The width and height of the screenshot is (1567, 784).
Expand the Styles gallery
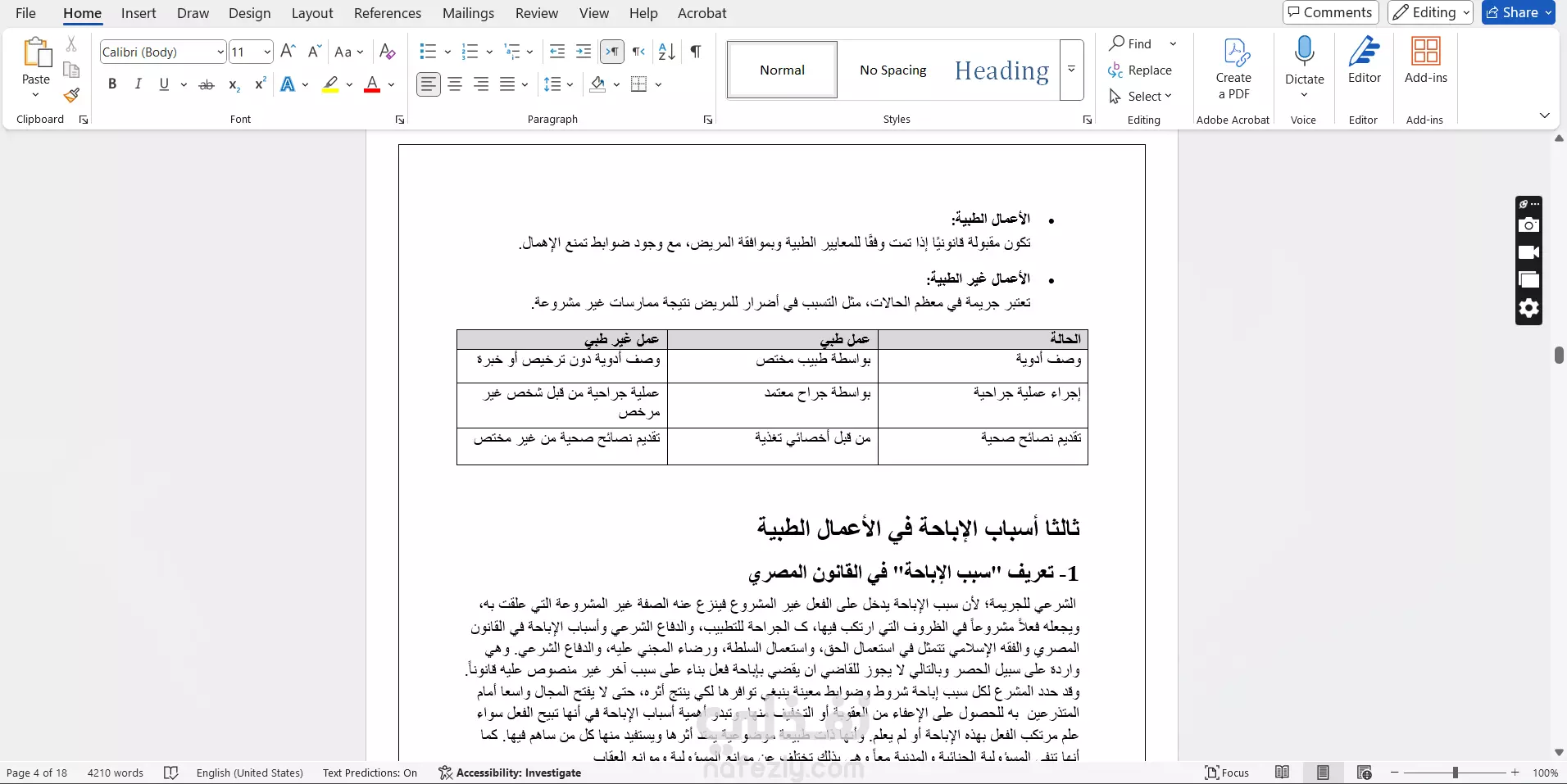(1071, 70)
